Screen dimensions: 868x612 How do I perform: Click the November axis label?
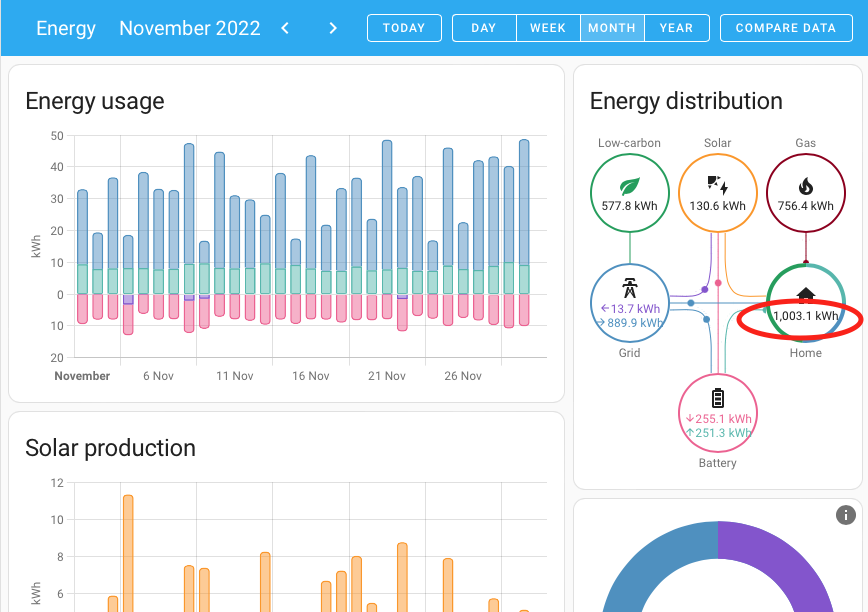82,376
